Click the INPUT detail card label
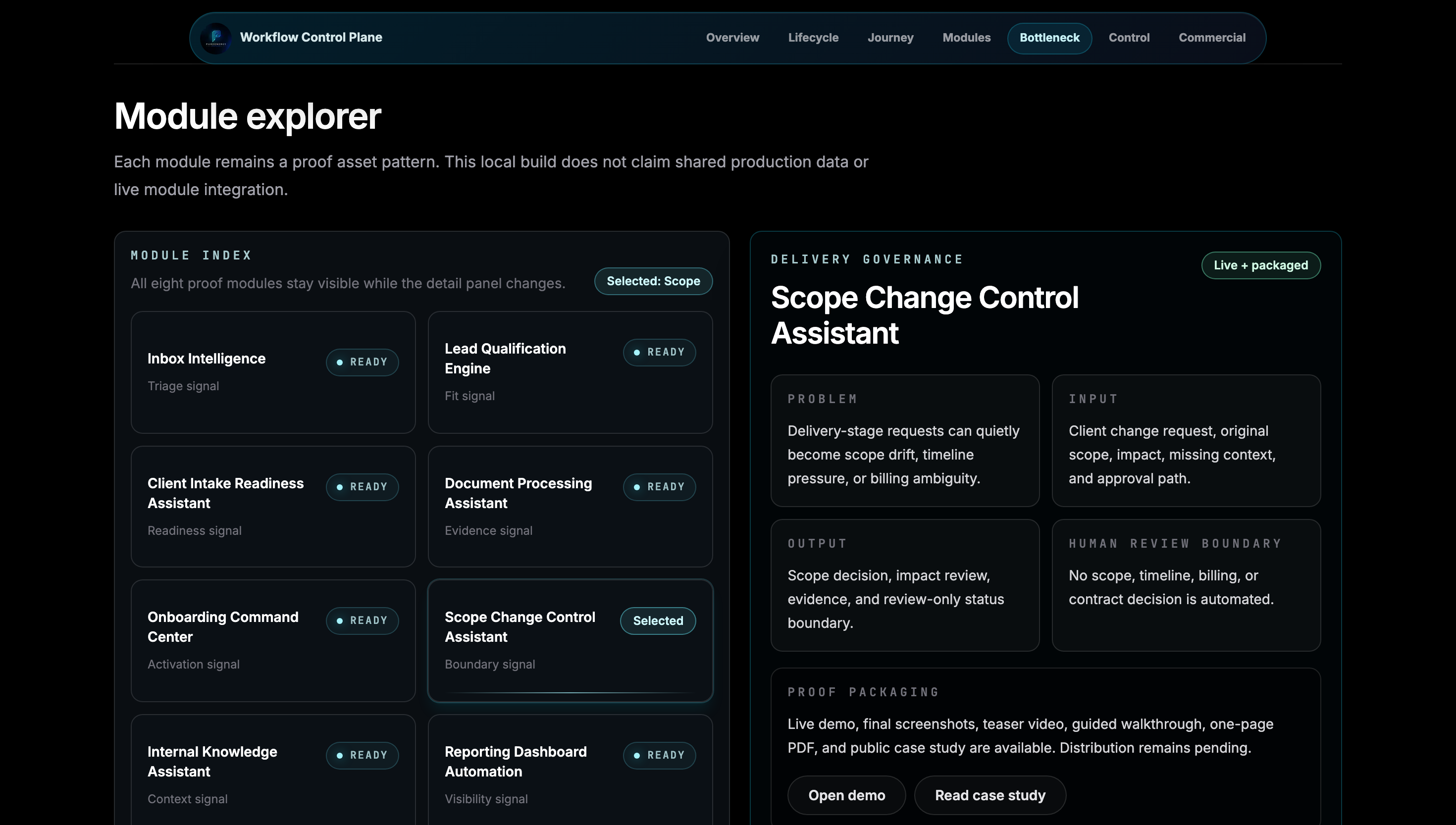 point(1093,399)
